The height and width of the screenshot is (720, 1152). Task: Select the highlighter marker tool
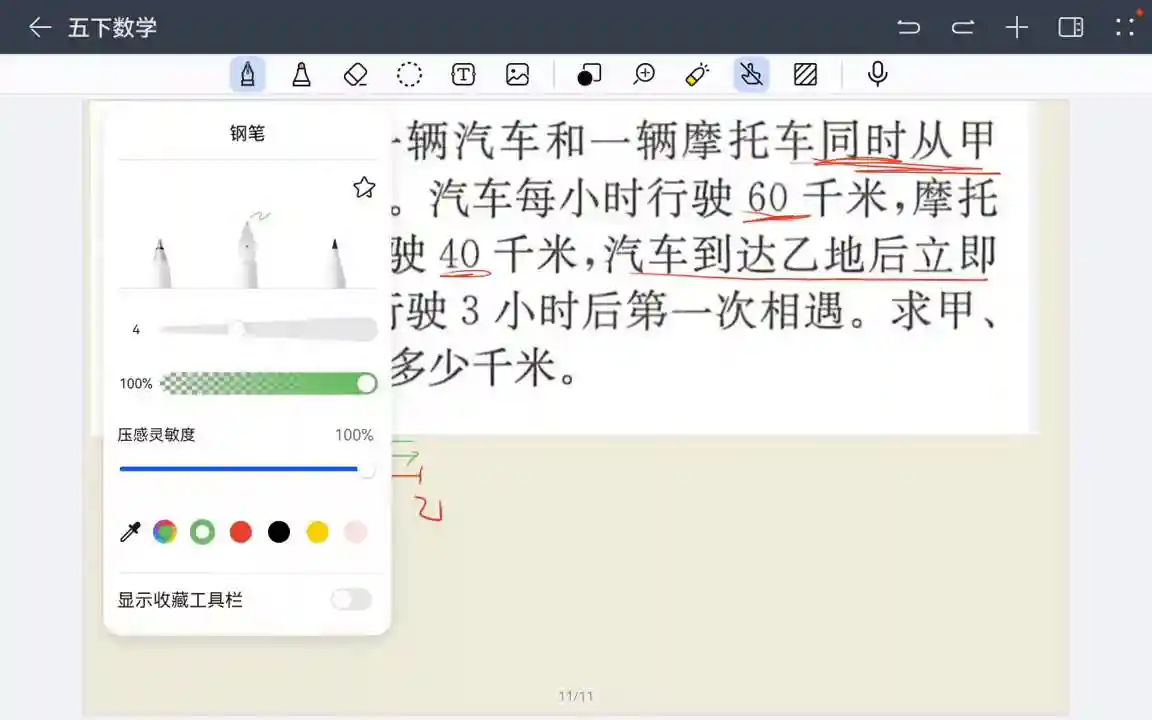point(301,74)
